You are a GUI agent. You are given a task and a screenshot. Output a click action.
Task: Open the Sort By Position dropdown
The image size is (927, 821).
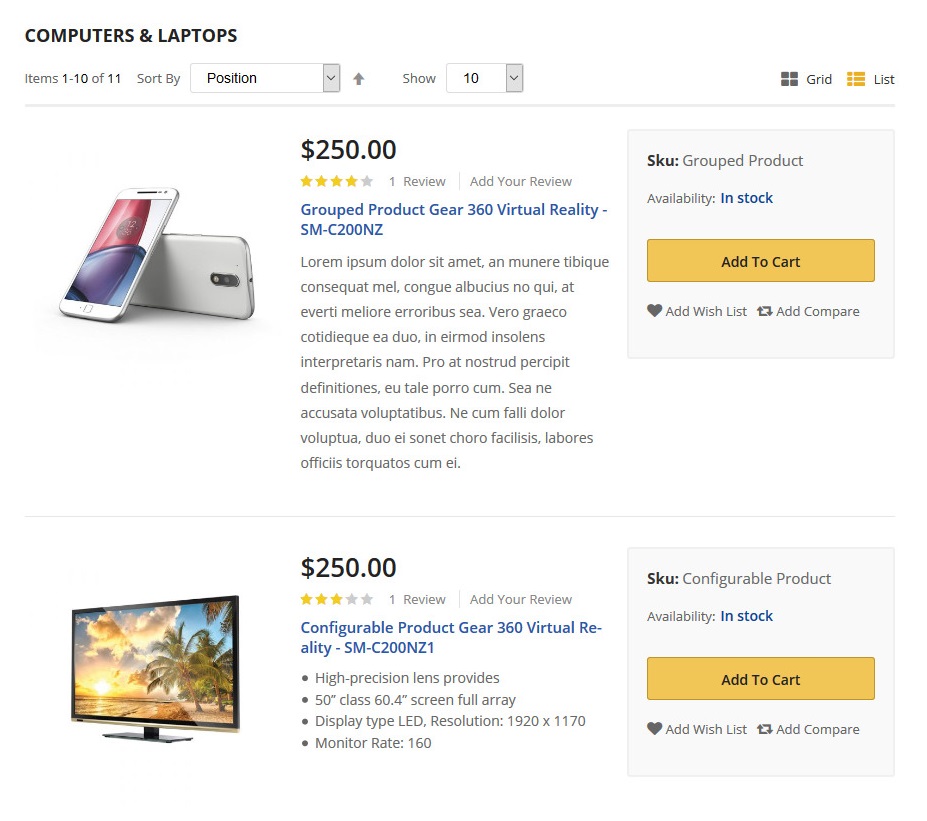pos(265,78)
